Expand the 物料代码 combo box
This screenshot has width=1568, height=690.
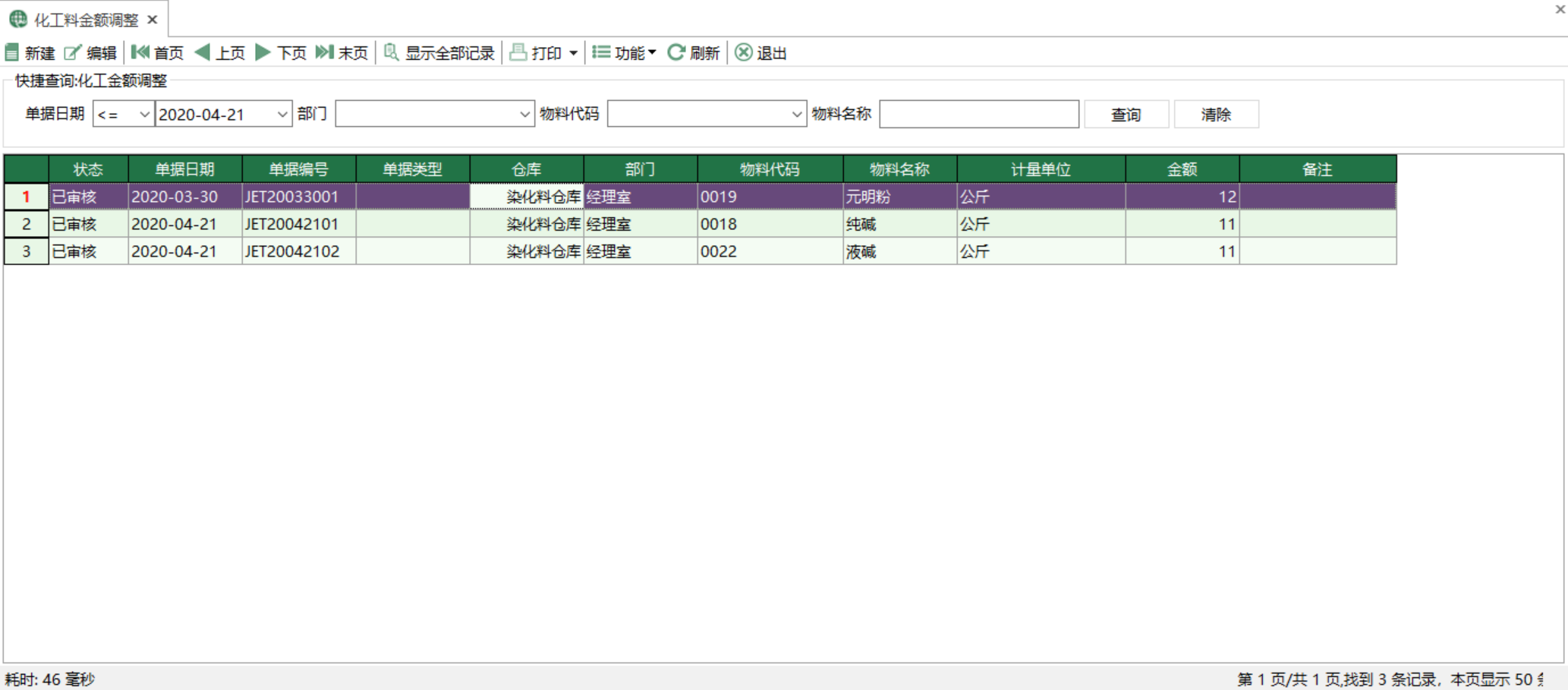796,114
